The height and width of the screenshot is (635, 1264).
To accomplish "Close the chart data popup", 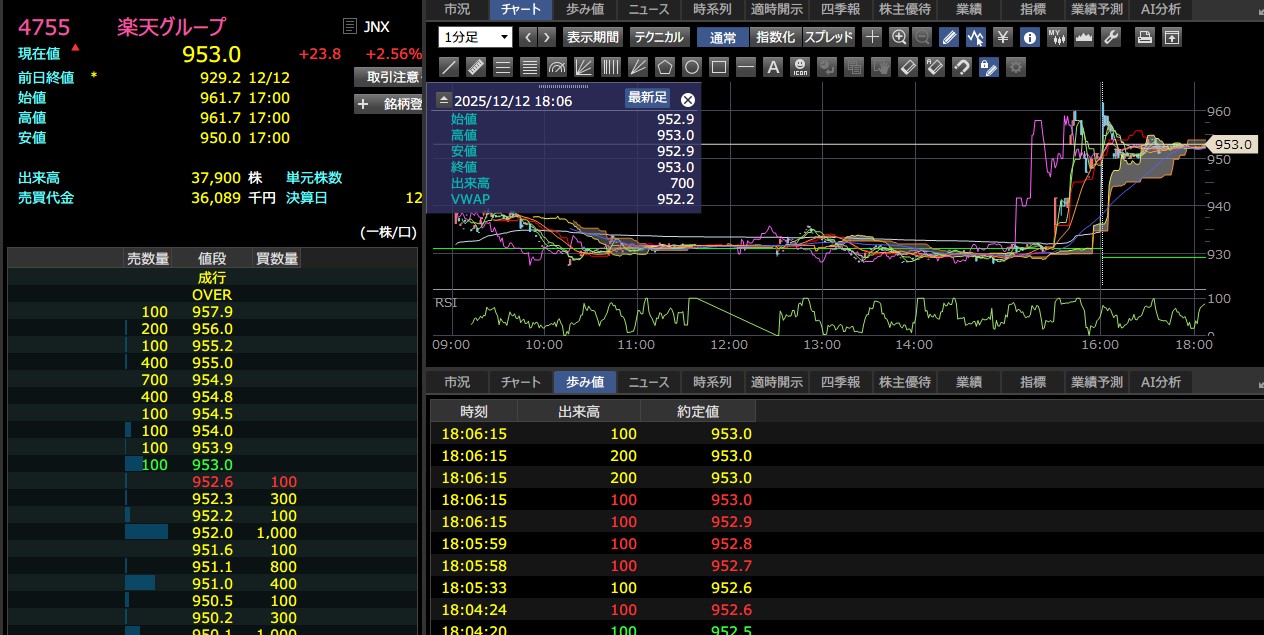I will (x=687, y=99).
